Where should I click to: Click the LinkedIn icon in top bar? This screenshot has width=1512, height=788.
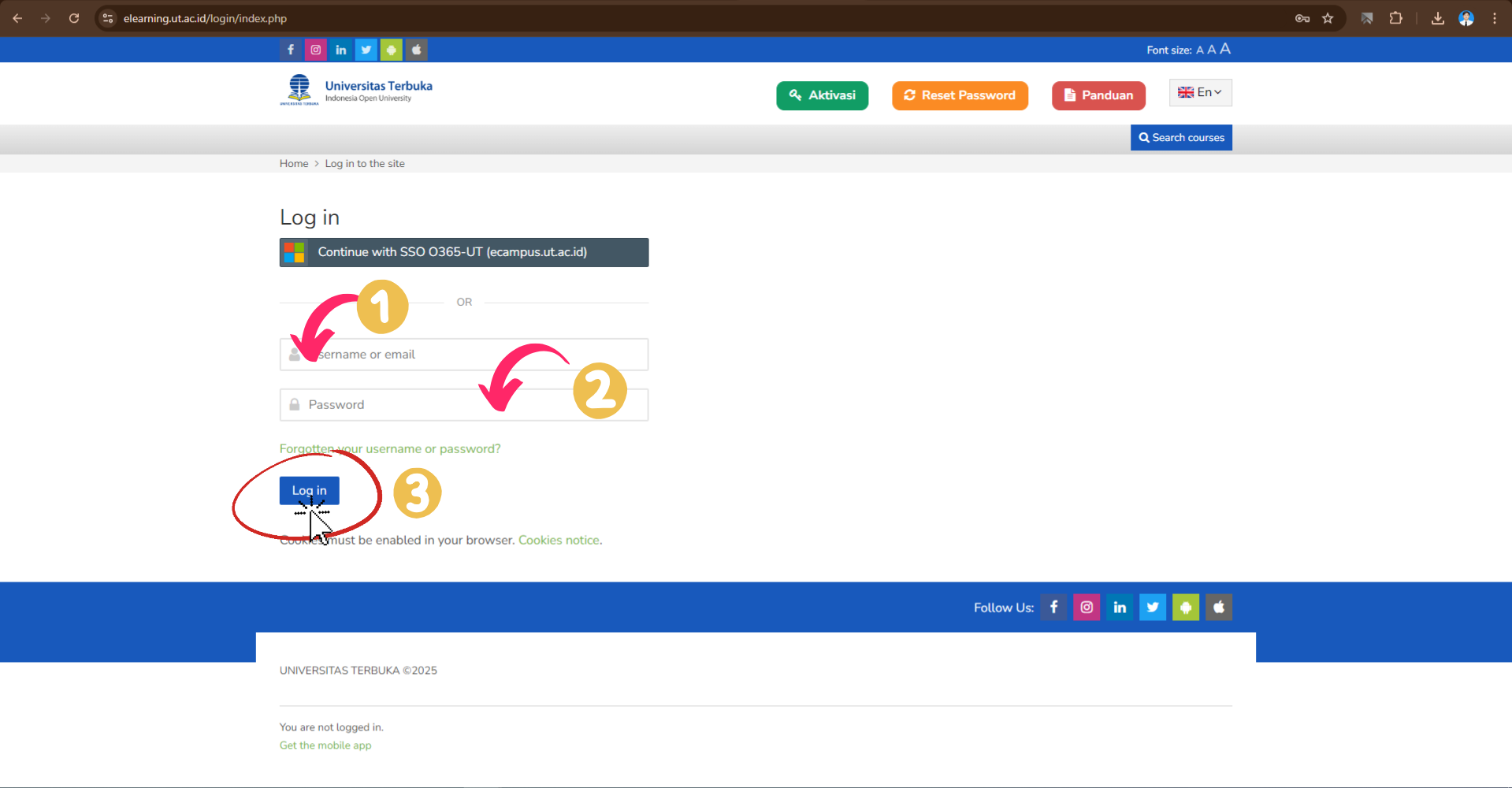tap(340, 50)
